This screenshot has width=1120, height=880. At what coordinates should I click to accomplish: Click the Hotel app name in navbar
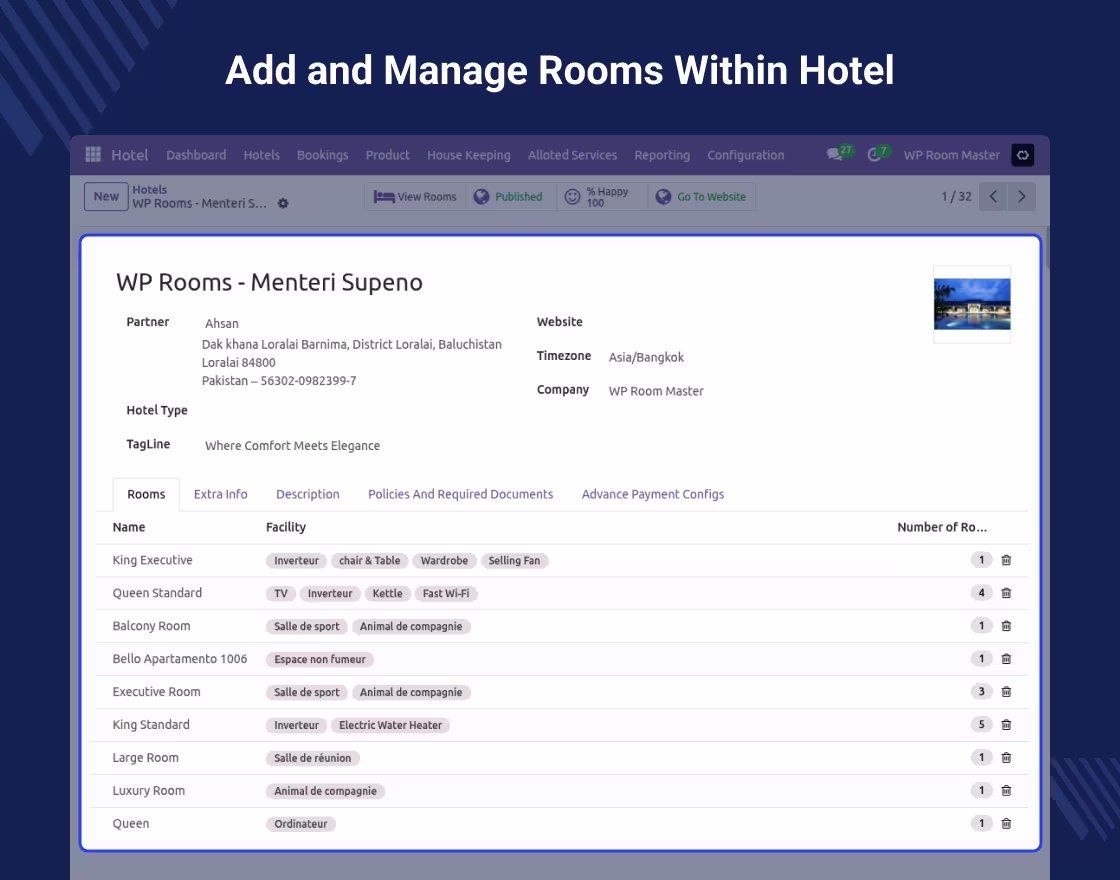[129, 155]
